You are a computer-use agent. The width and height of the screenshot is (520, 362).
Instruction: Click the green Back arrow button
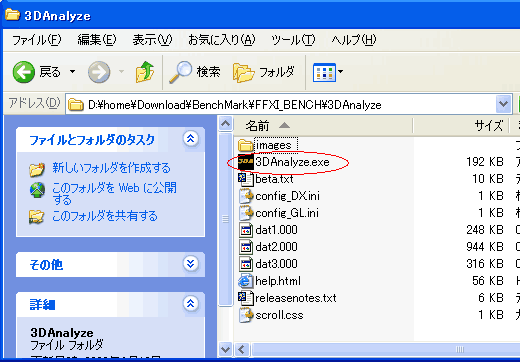coord(24,72)
